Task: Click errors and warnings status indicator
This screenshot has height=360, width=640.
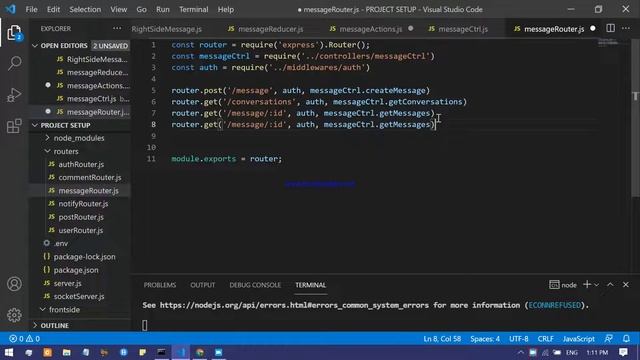Action: [24, 338]
